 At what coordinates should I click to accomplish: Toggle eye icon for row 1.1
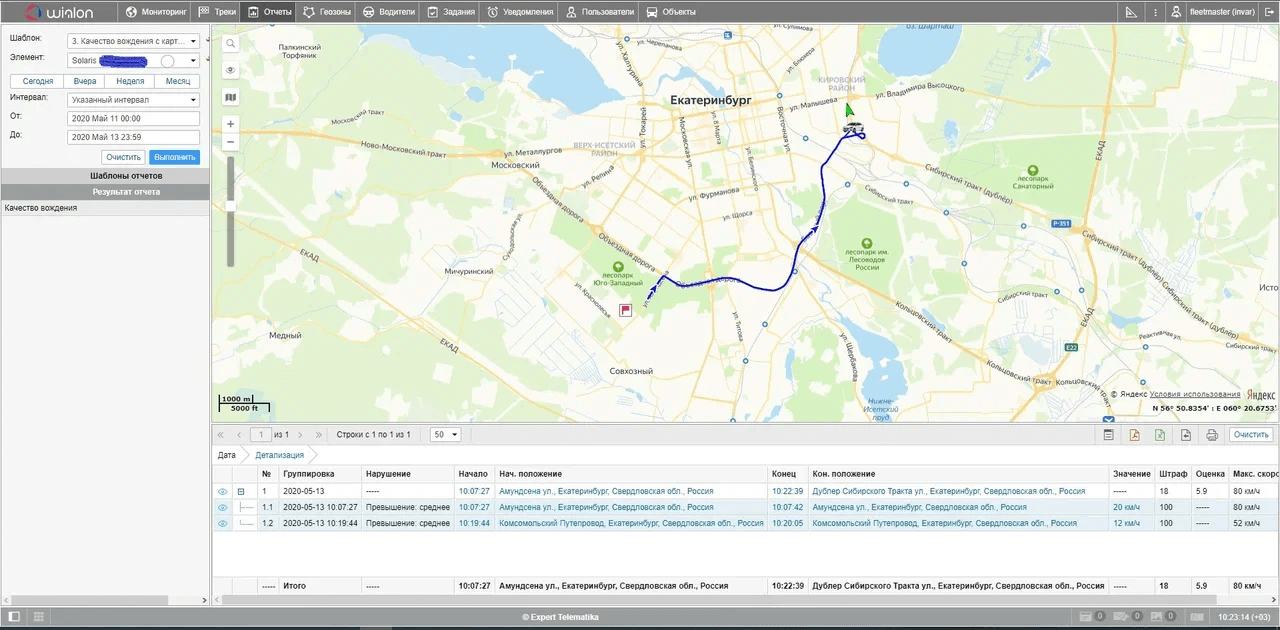(x=222, y=507)
